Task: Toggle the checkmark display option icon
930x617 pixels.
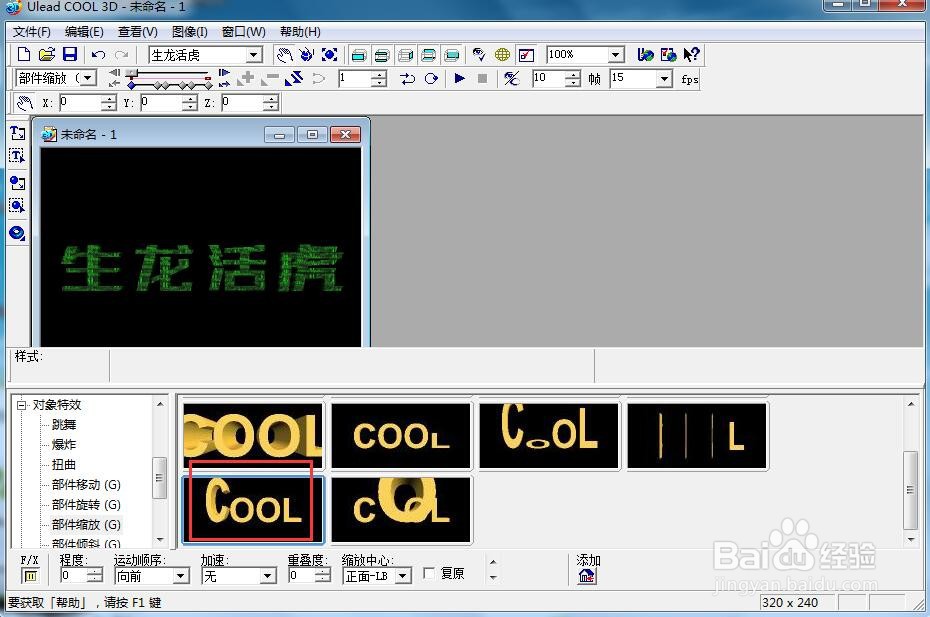Action: click(526, 55)
